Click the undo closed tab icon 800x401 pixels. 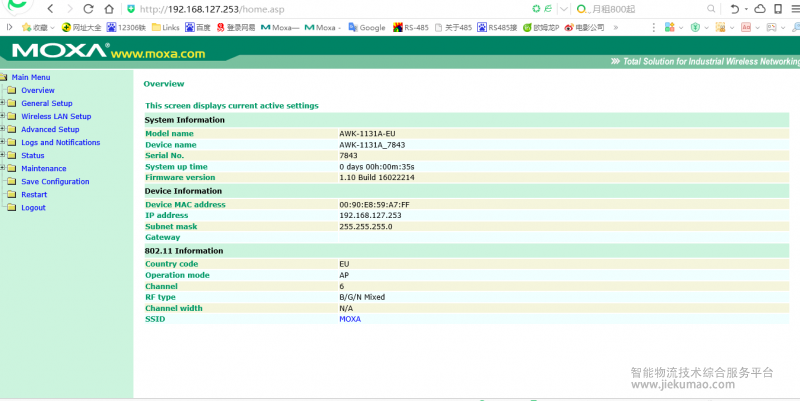tap(735, 9)
